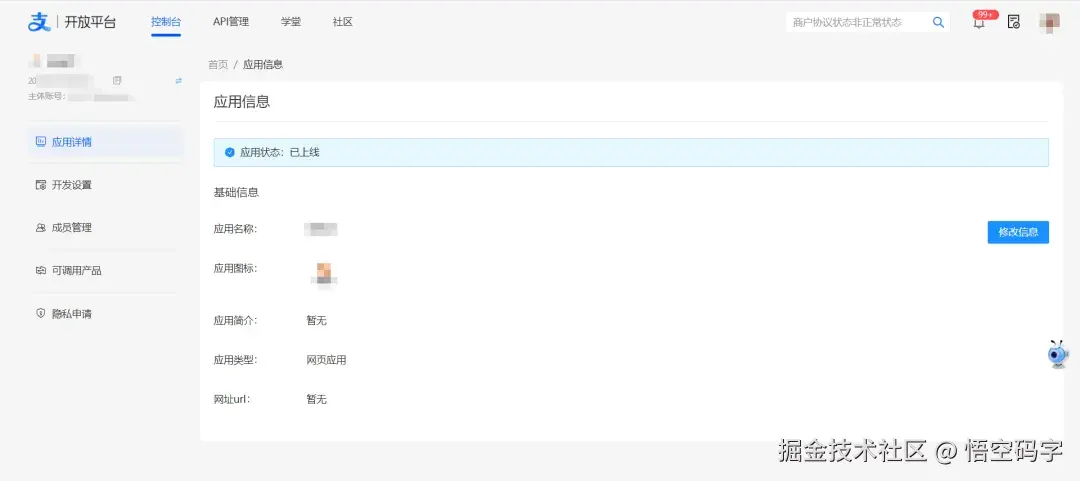
Task: Click the 应用详情 sidebar icon
Action: click(41, 142)
